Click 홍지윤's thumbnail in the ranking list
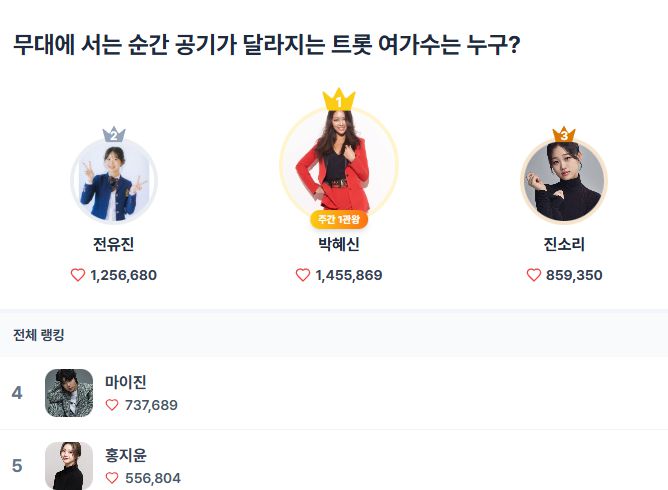The image size is (668, 490). pos(69,466)
